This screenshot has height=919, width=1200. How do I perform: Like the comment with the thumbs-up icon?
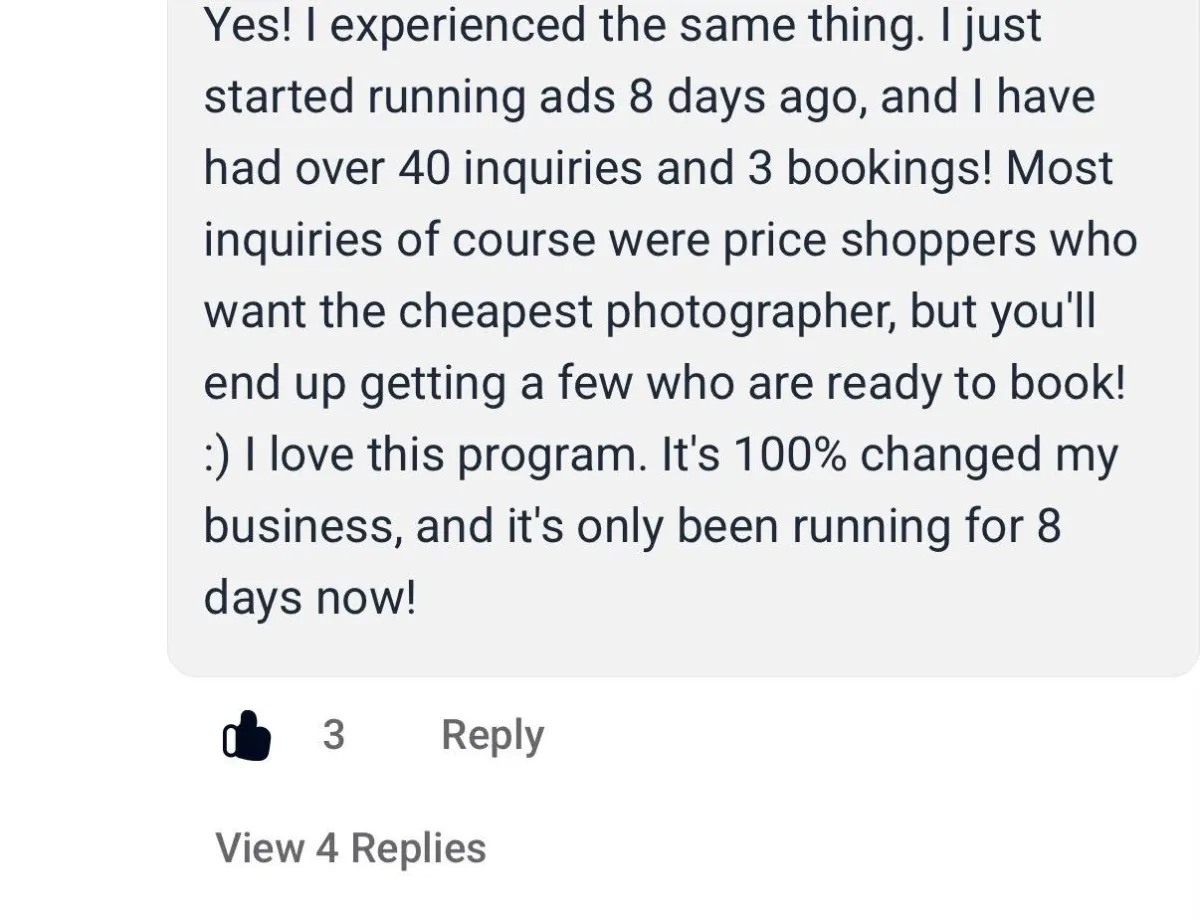(246, 736)
